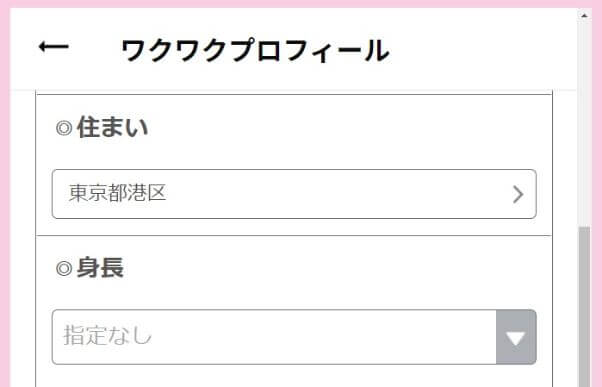
Task: Click the 住まい section heading
Action: [112, 127]
